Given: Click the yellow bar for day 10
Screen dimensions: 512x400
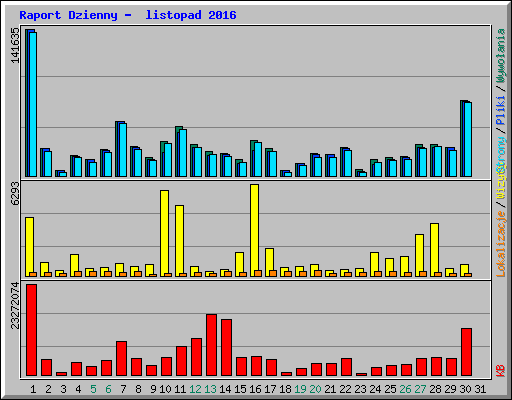Looking at the screenshot, I should (x=164, y=233).
